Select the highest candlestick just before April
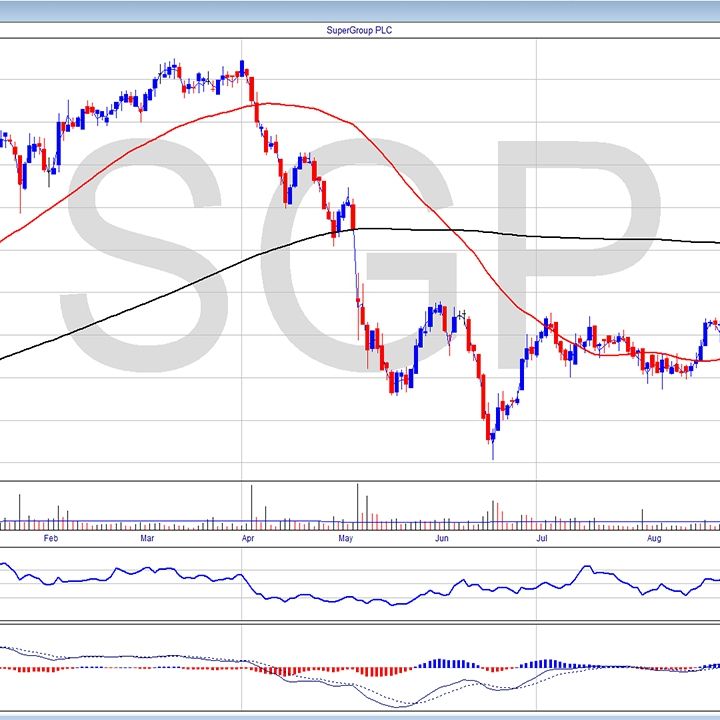Screen dimensions: 720x720 pos(242,68)
